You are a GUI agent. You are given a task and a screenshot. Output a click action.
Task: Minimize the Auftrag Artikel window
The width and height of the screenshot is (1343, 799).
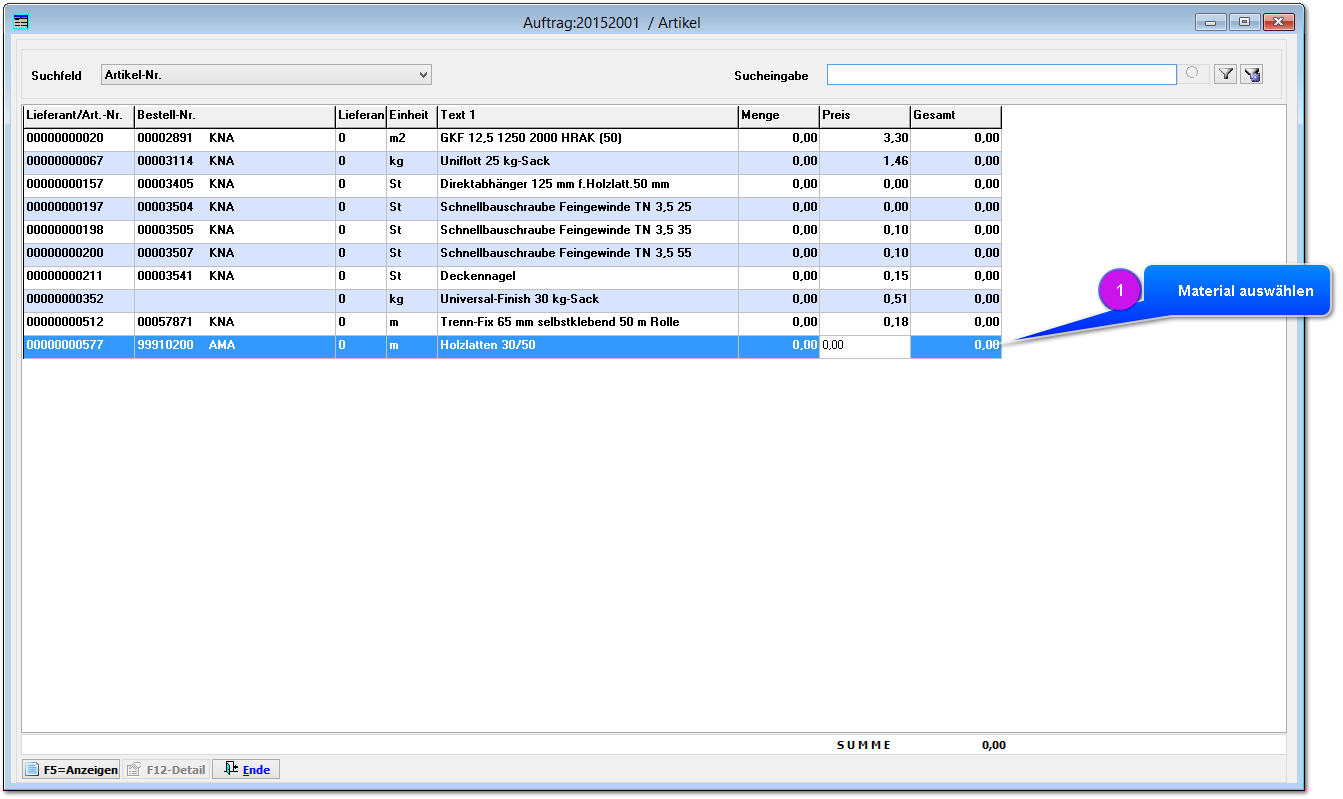tap(1211, 21)
